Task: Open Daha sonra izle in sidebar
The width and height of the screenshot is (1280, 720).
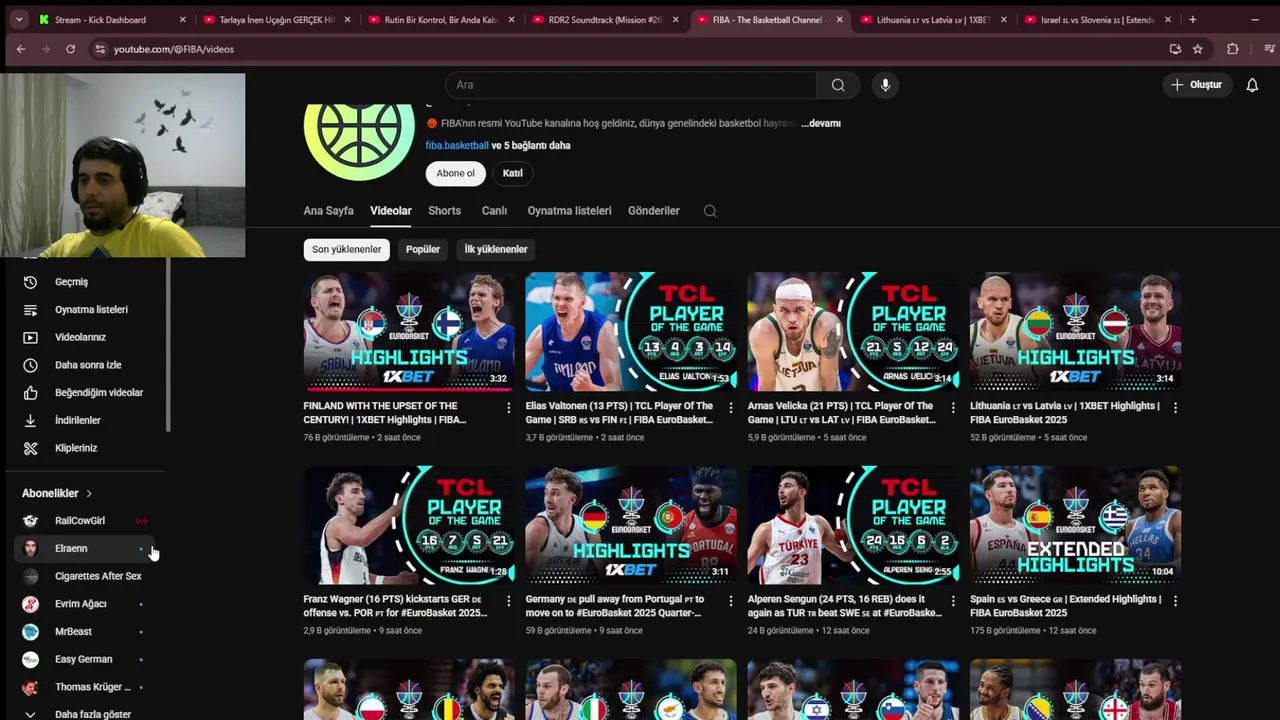Action: tap(85, 365)
